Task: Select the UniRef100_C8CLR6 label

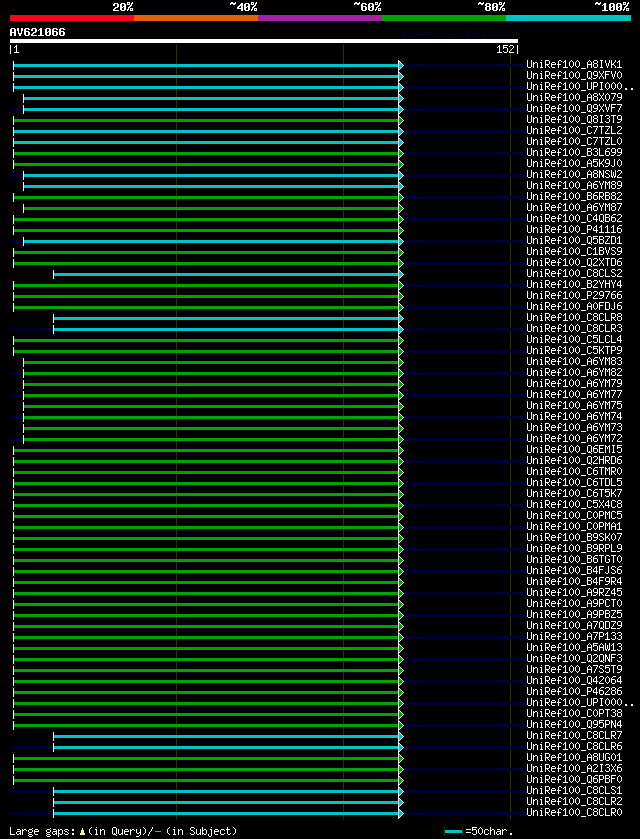Action: [575, 746]
